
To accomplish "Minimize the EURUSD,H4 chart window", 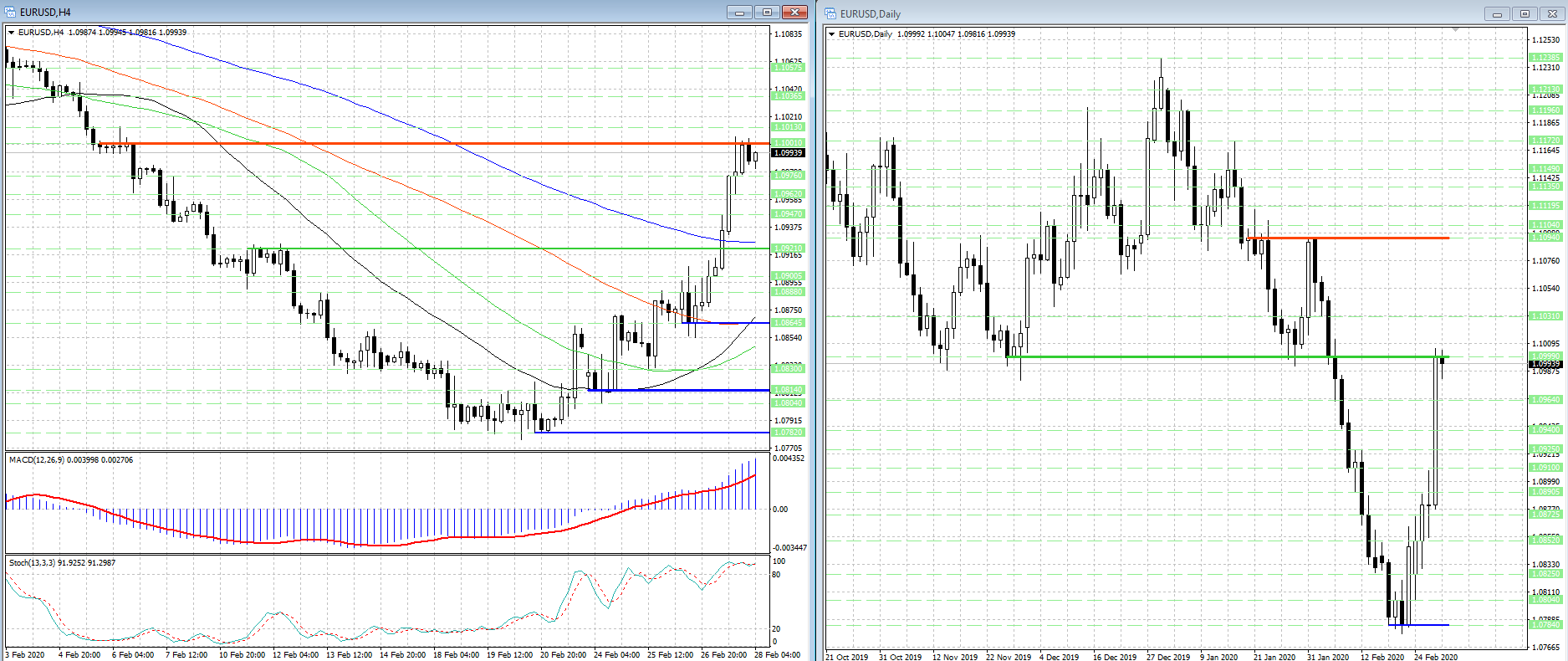I will 739,12.
